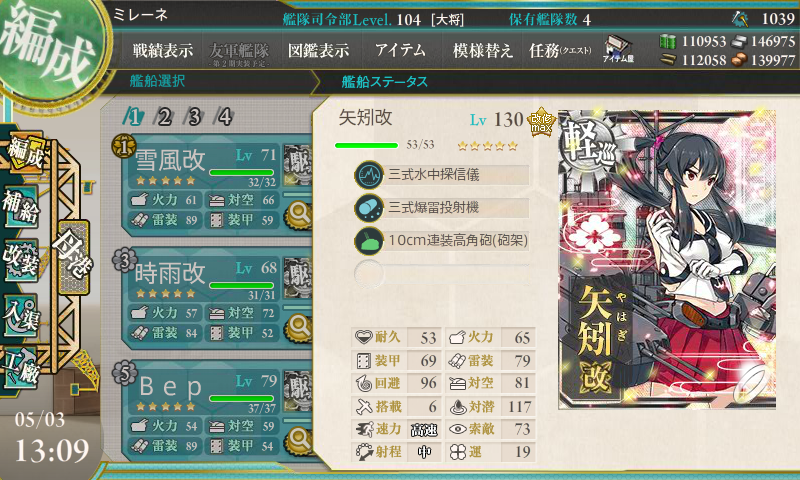Open the 模様替え furniture menu
800x480 pixels.
pos(482,50)
